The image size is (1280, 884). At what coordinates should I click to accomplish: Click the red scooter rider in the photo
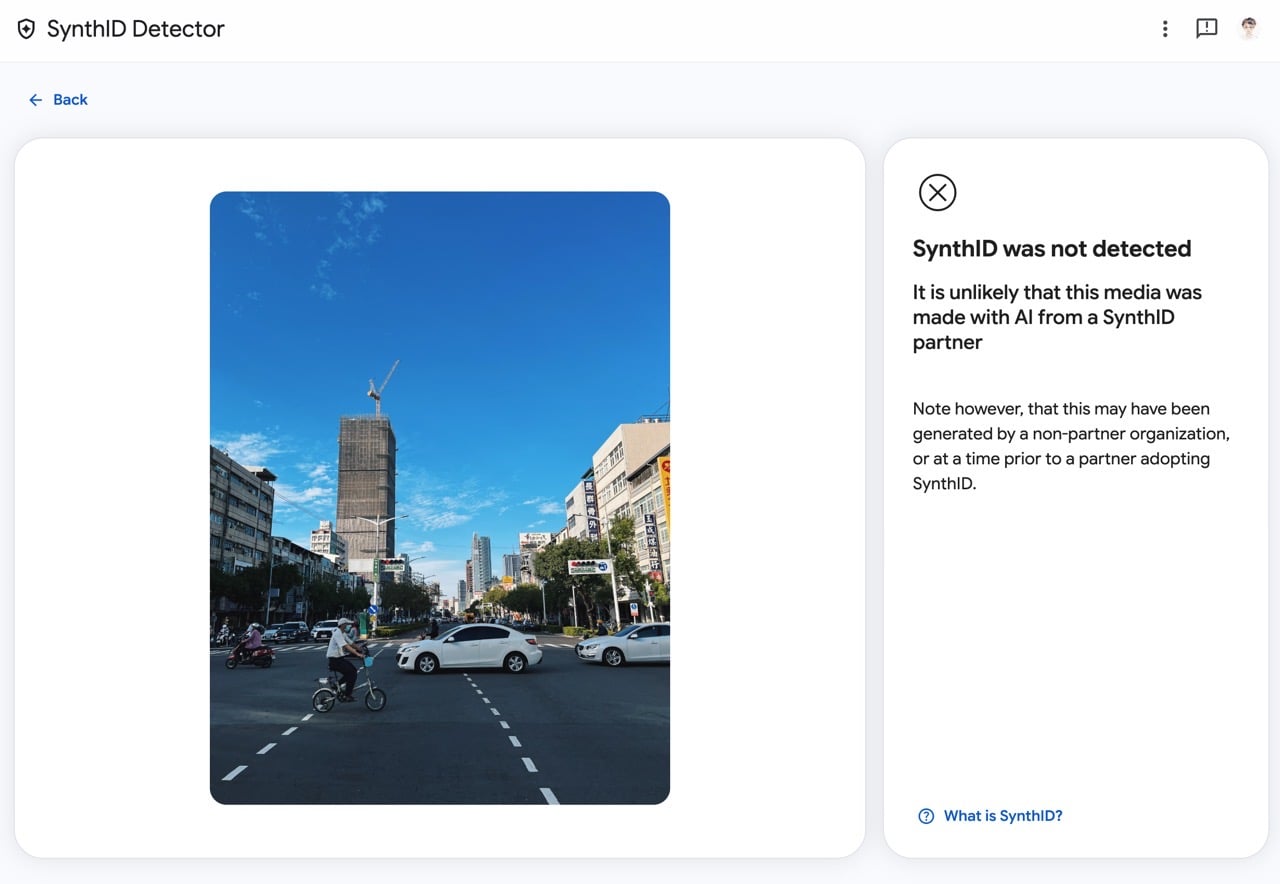tap(250, 648)
